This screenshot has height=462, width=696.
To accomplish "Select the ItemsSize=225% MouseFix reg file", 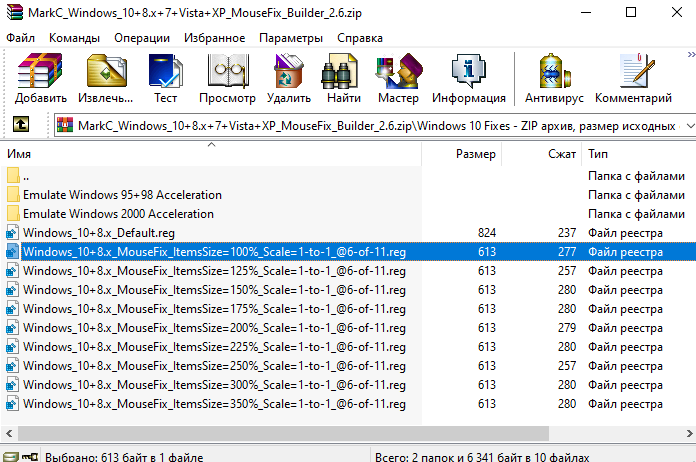I will click(214, 347).
